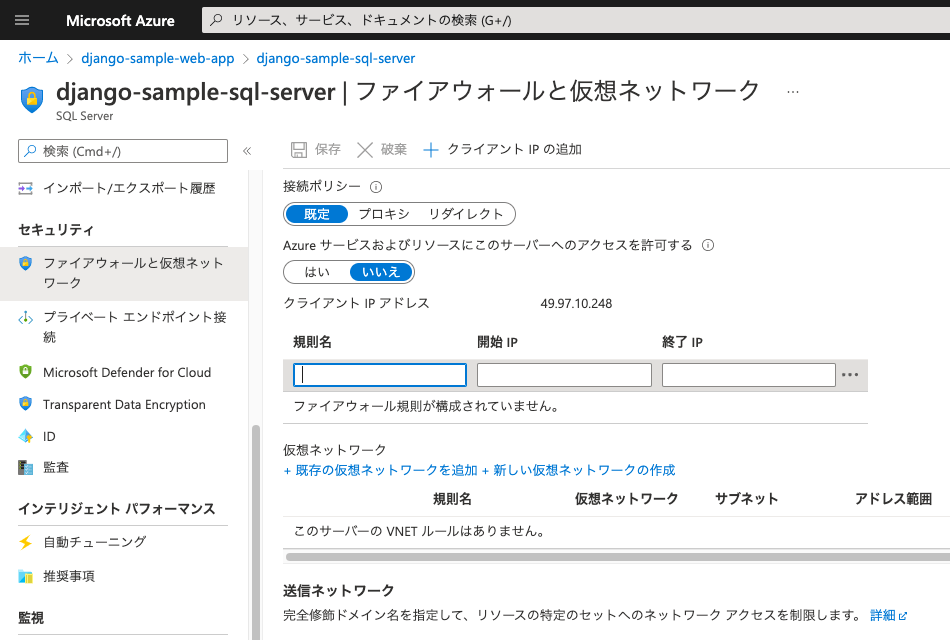Click the 破棄 discard button
This screenshot has width=950, height=640.
coord(382,150)
